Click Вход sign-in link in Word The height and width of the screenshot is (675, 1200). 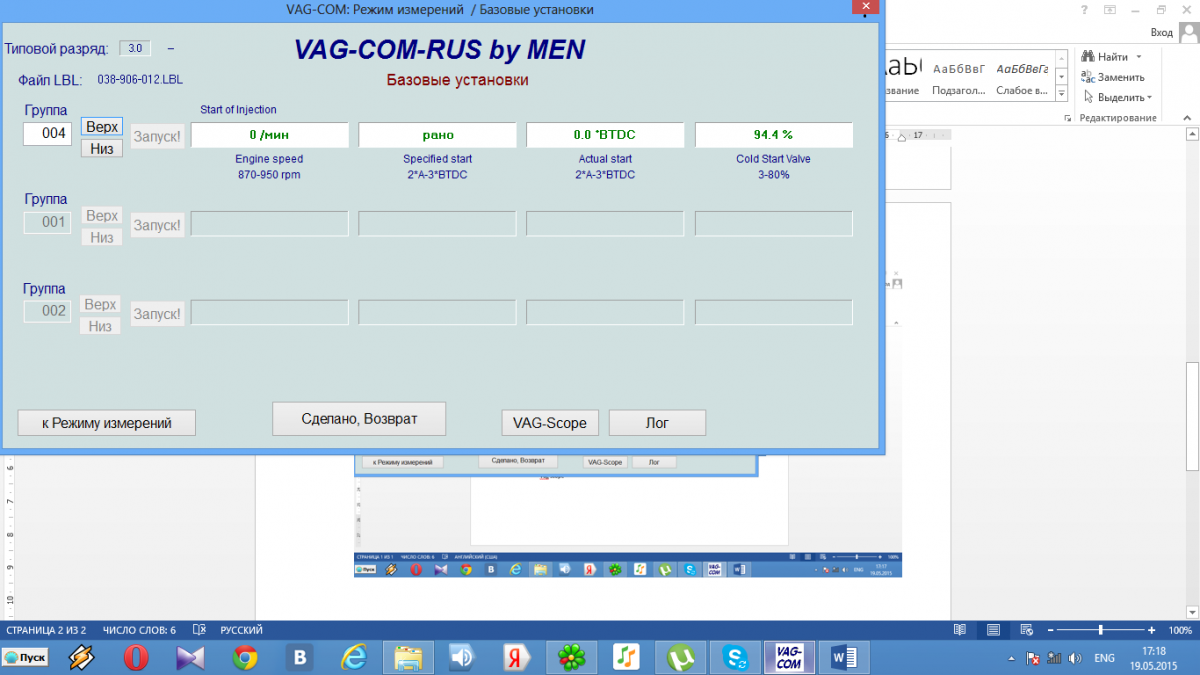pyautogui.click(x=1161, y=32)
